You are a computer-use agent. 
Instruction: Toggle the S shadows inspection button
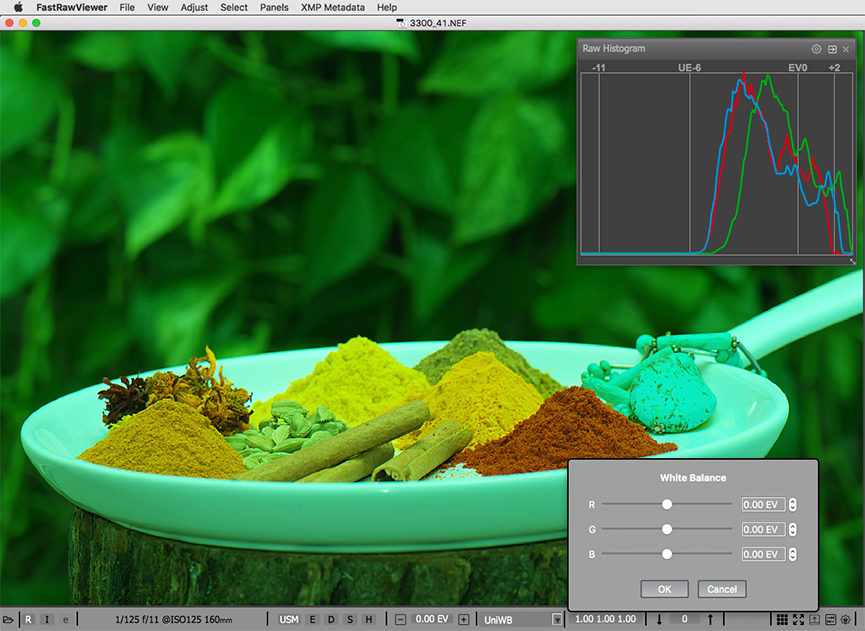350,620
